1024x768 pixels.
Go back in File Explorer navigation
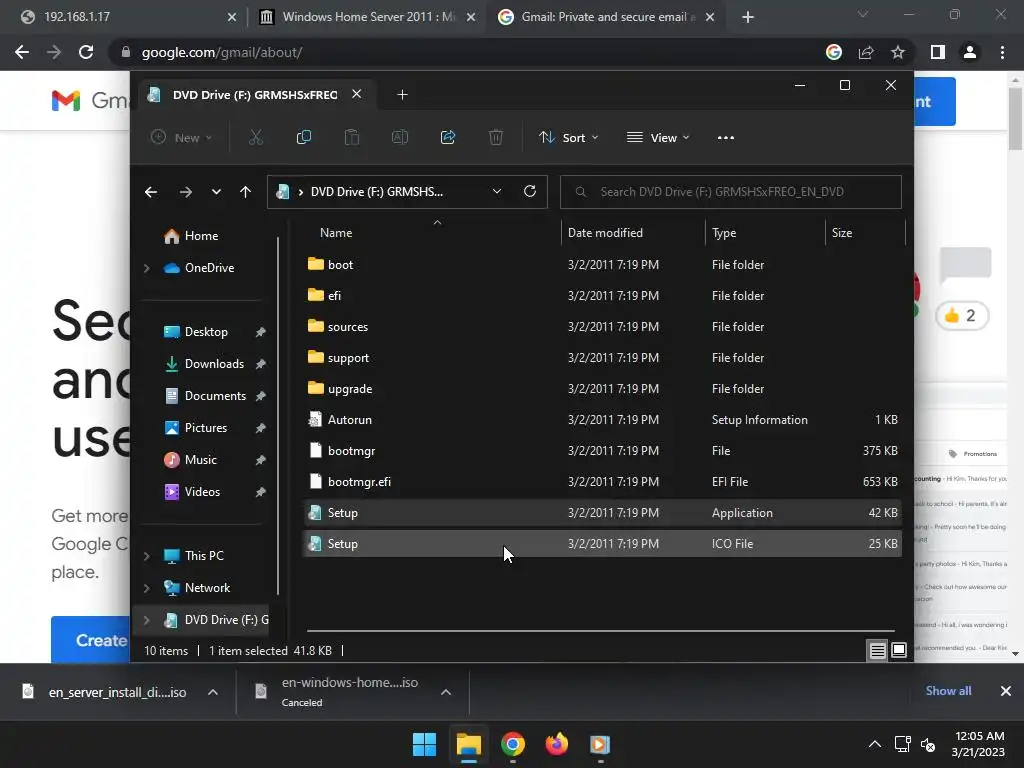[x=151, y=191]
